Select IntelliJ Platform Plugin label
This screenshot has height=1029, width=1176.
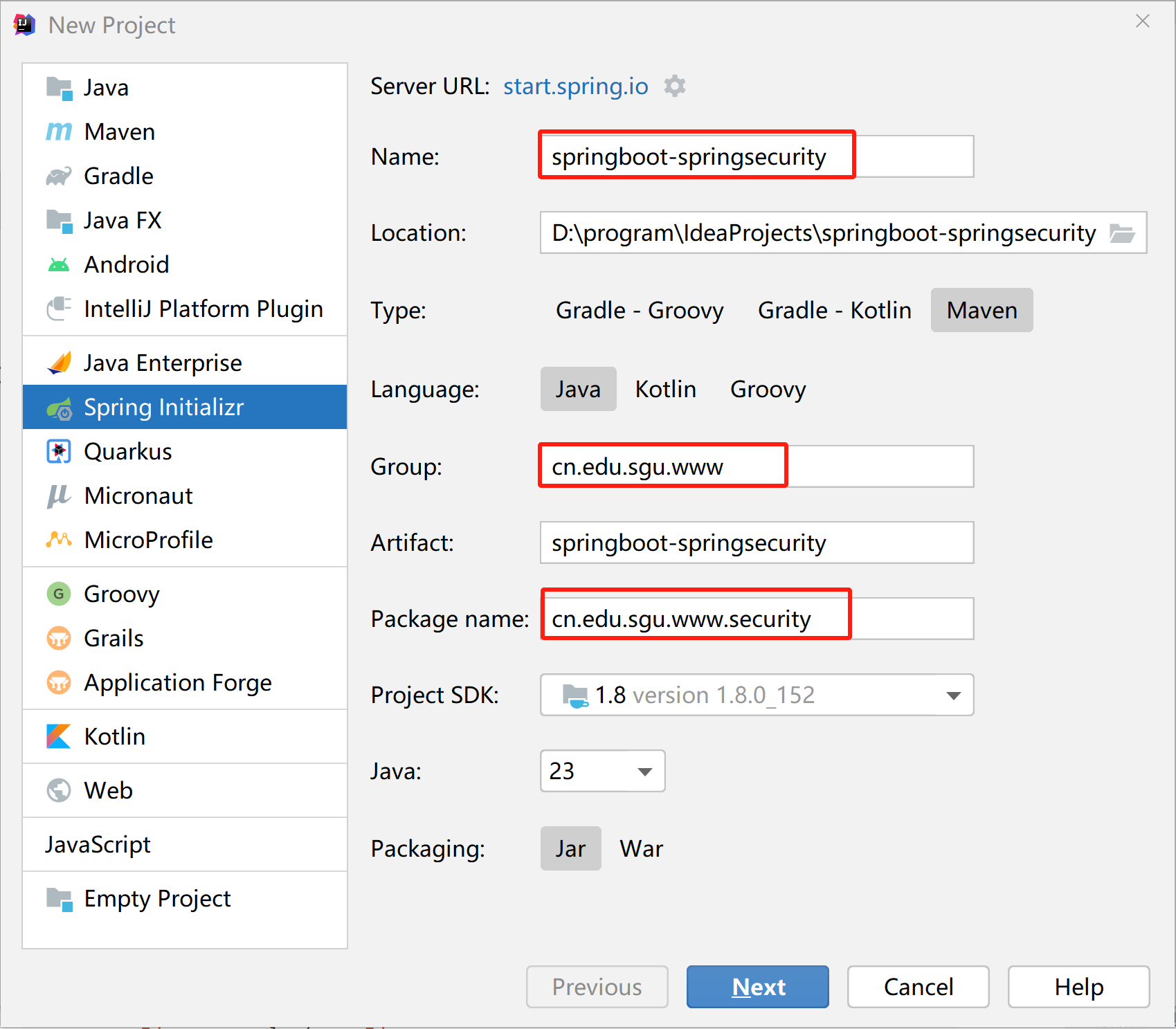[x=203, y=309]
